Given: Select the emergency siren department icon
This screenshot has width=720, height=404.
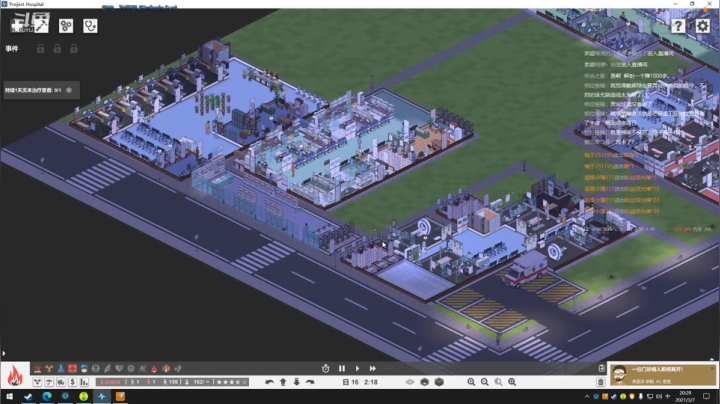Looking at the screenshot, I should tap(37, 368).
